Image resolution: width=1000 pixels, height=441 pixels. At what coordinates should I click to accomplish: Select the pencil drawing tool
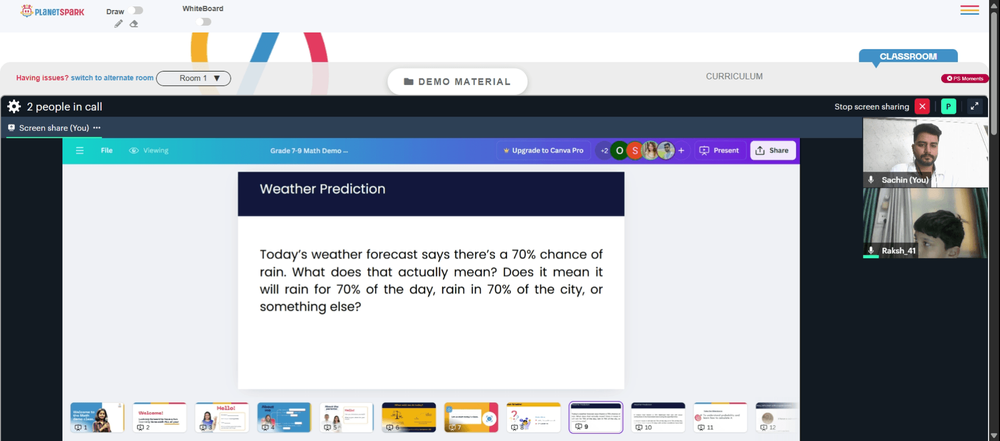119,24
